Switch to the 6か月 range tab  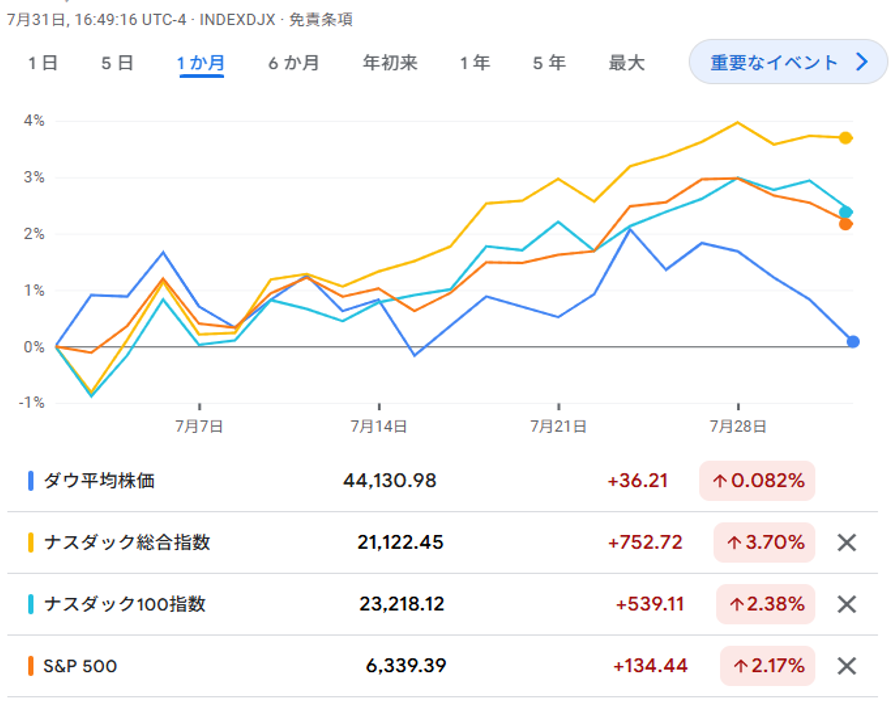pyautogui.click(x=293, y=63)
